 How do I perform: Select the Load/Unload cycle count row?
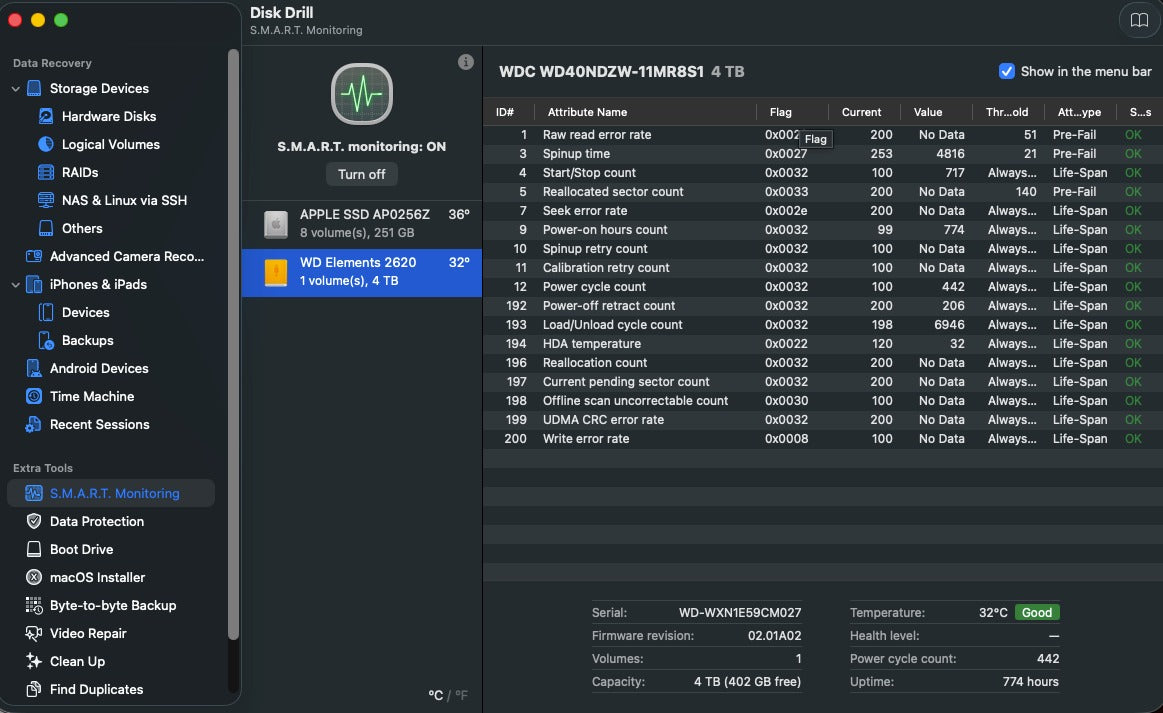point(823,325)
